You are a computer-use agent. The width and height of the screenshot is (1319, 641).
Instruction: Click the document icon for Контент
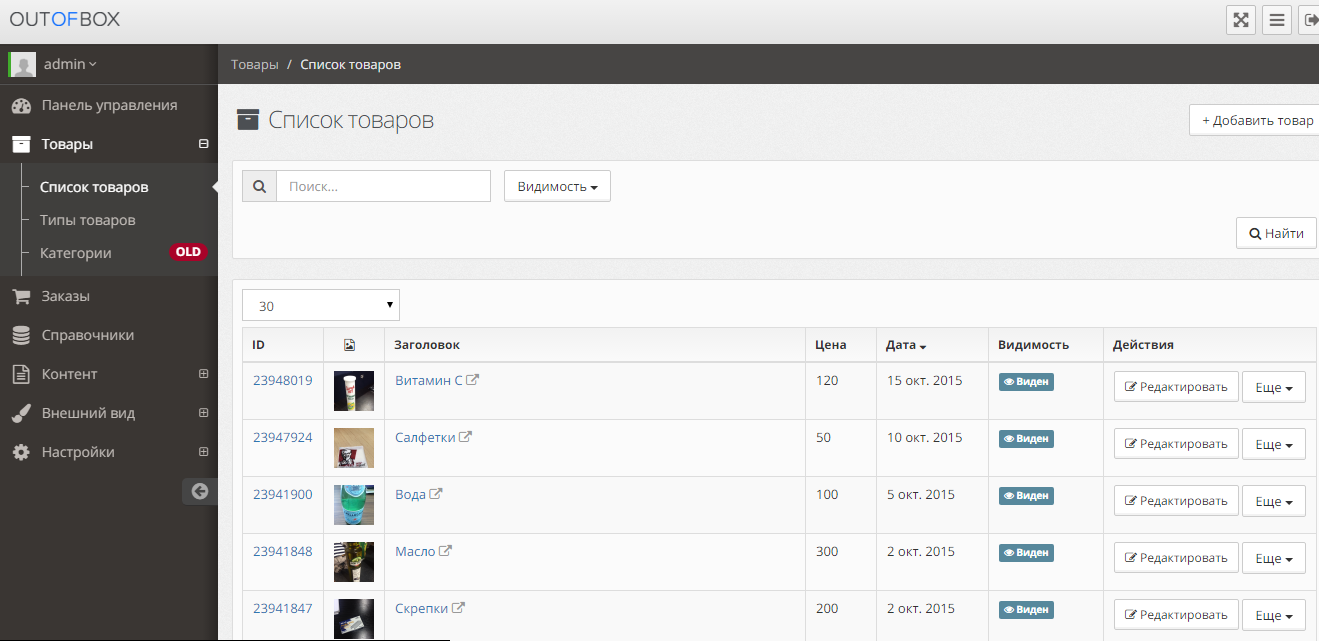pos(21,374)
